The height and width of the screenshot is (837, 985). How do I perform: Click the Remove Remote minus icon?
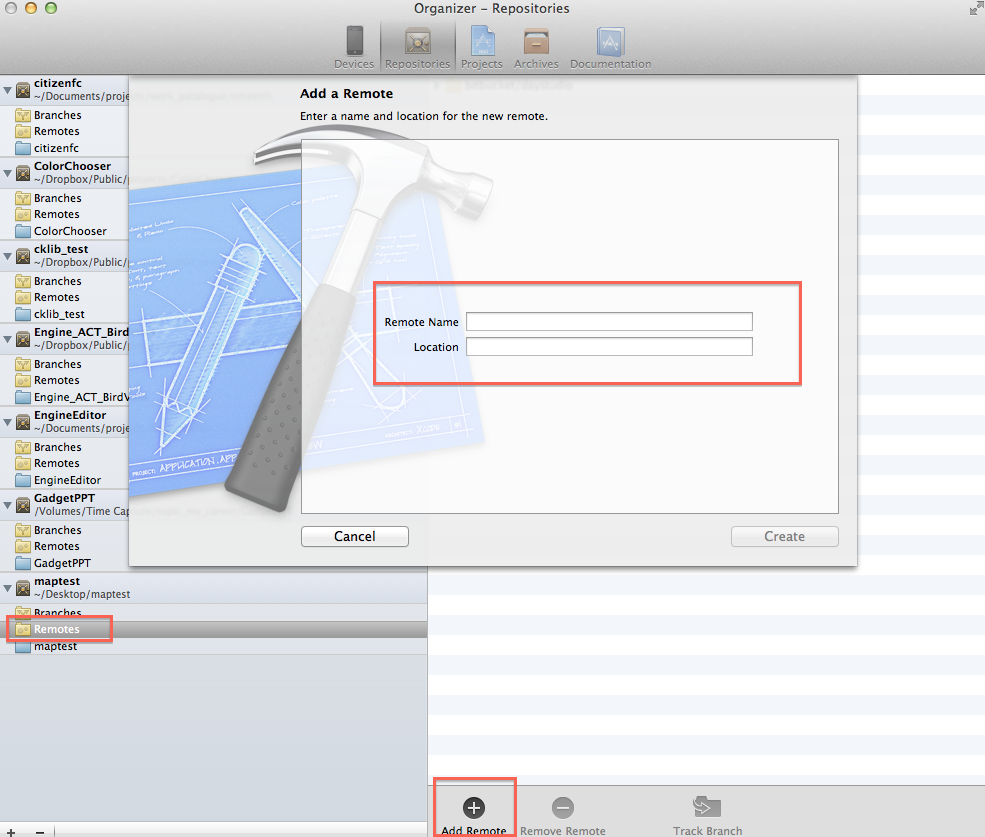(x=563, y=808)
